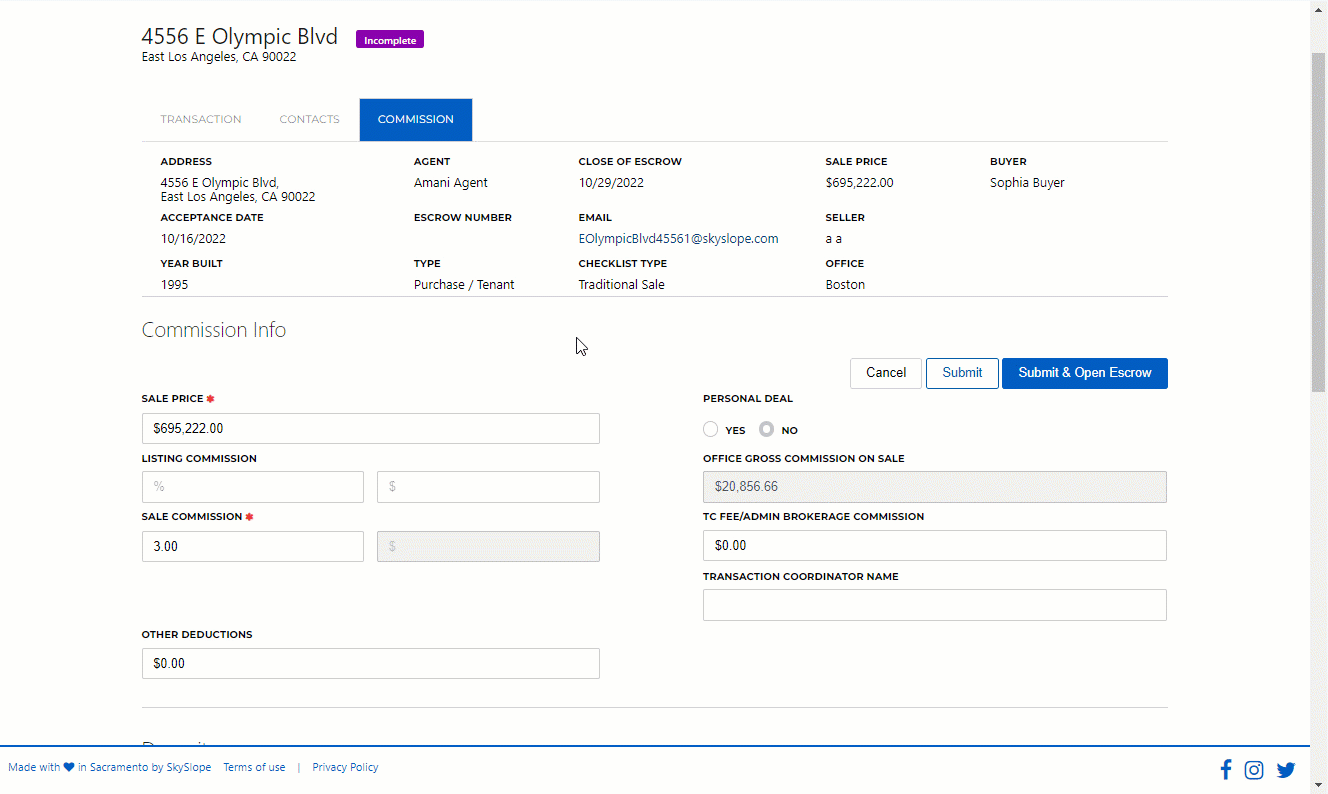Click Submit & Open Escrow button
This screenshot has width=1328, height=794.
pos(1085,373)
